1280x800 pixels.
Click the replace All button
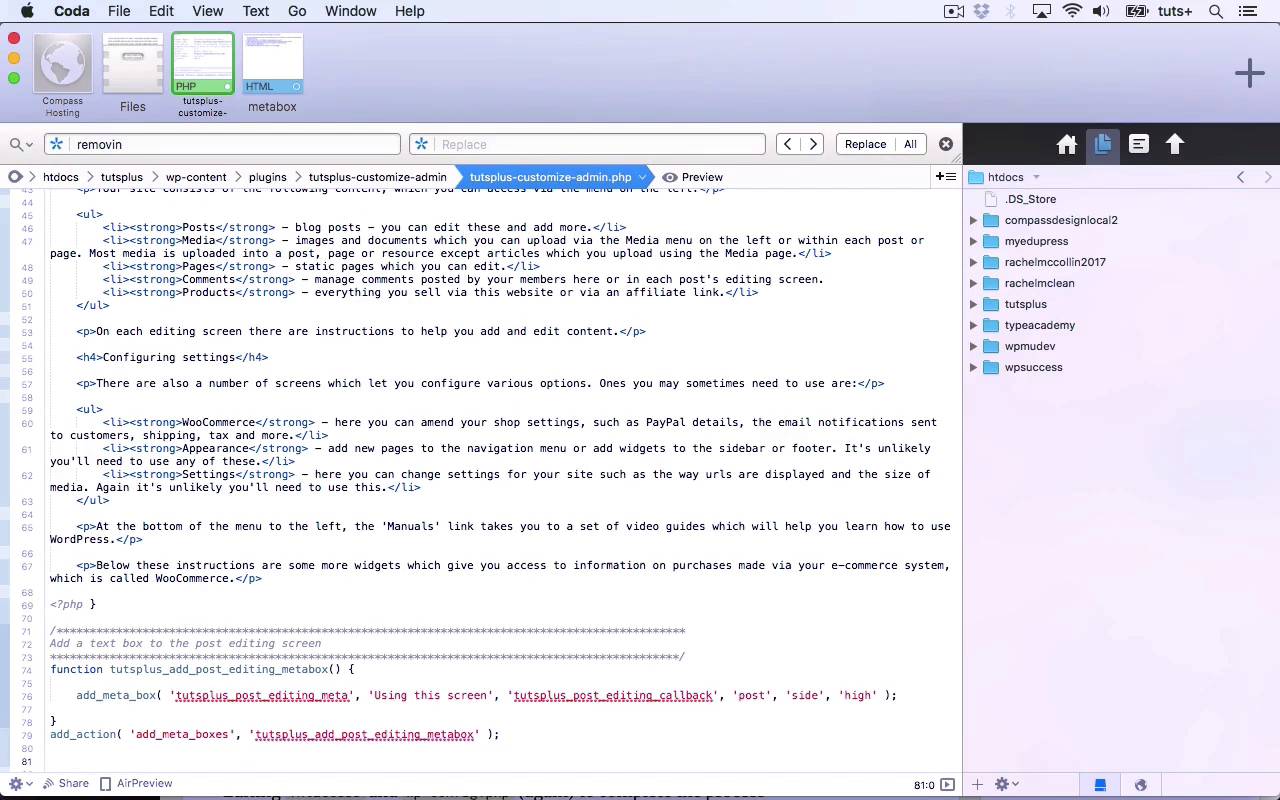910,144
